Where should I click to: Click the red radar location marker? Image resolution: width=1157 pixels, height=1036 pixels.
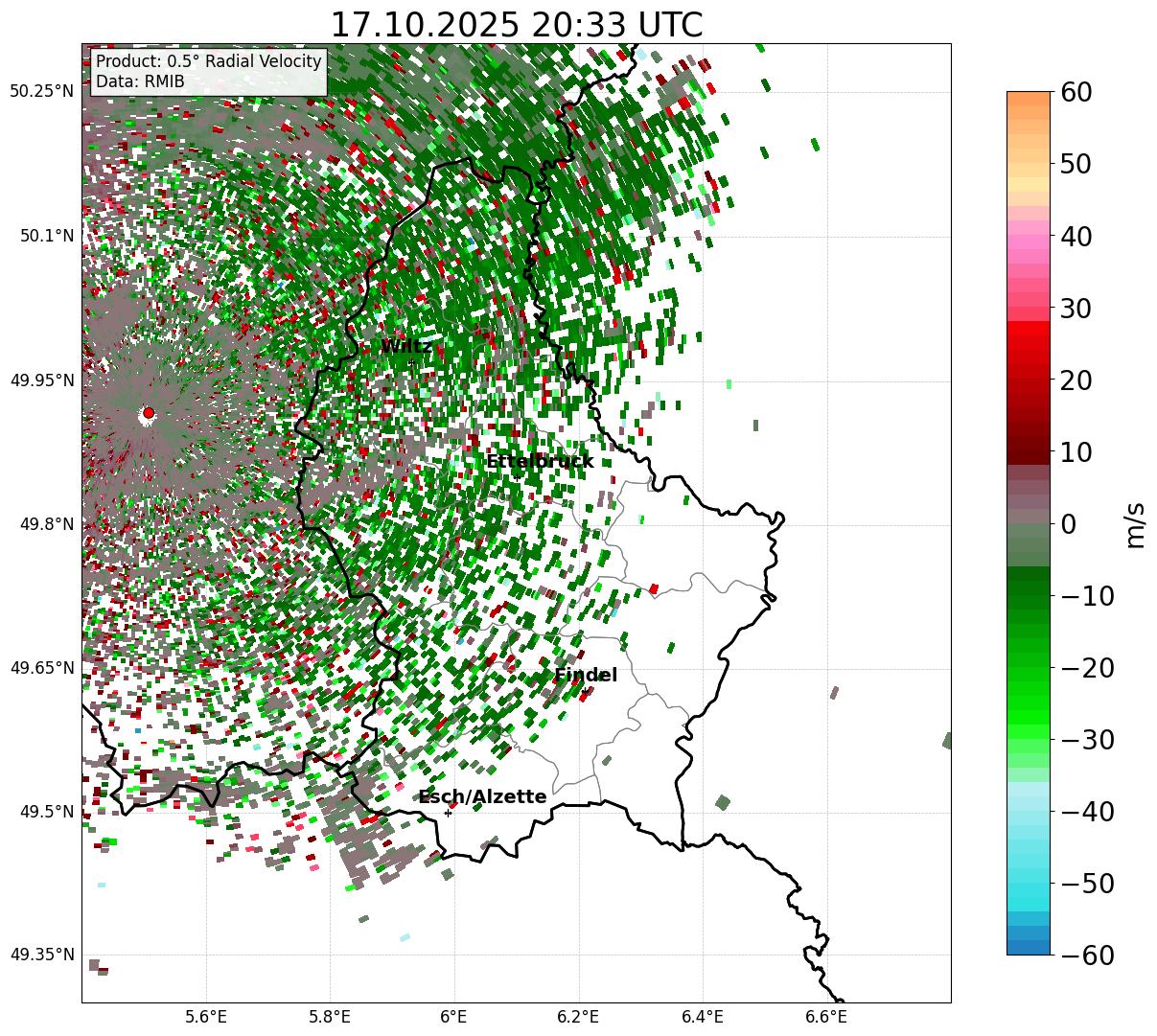[x=148, y=413]
